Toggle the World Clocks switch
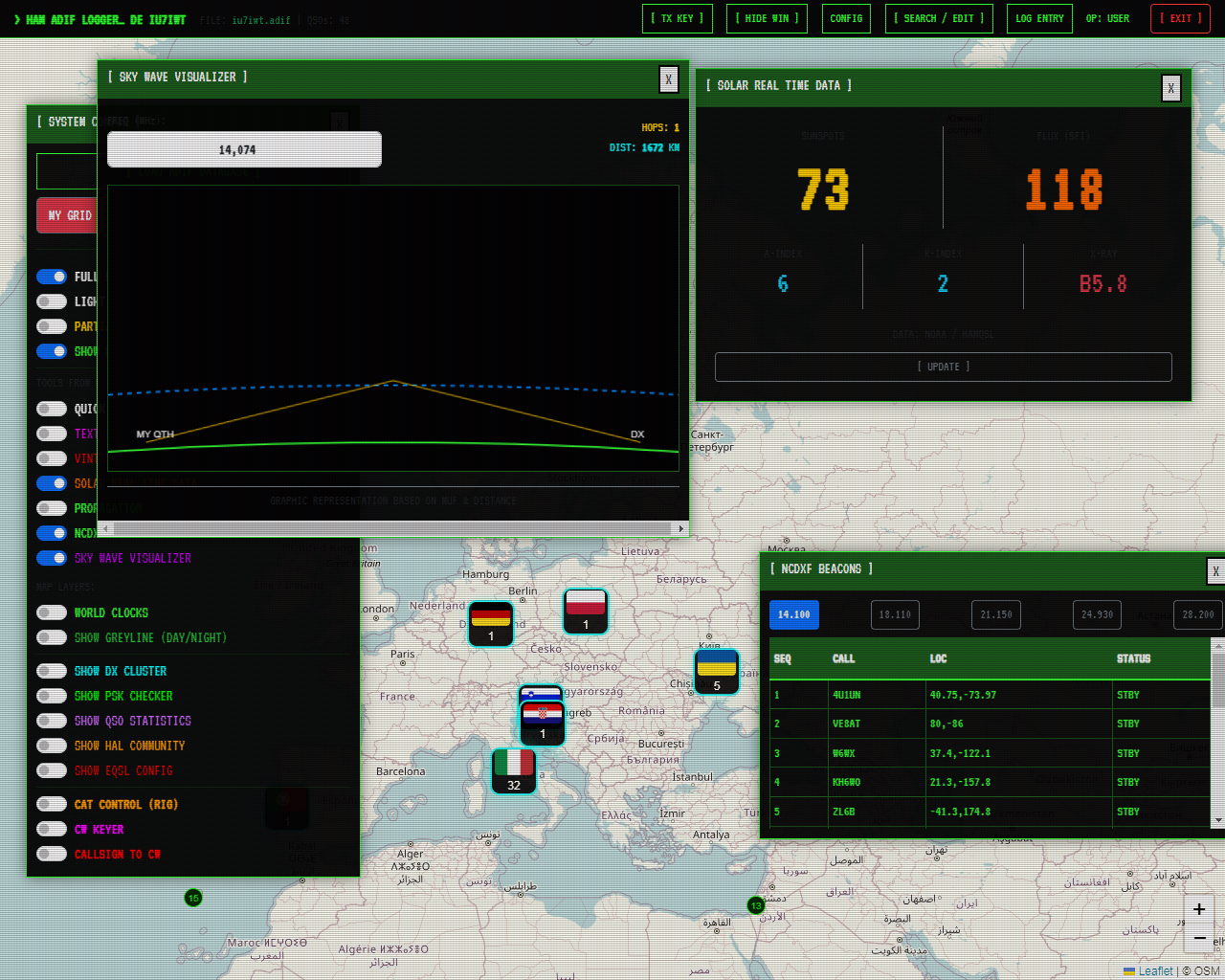The image size is (1225, 980). point(52,612)
